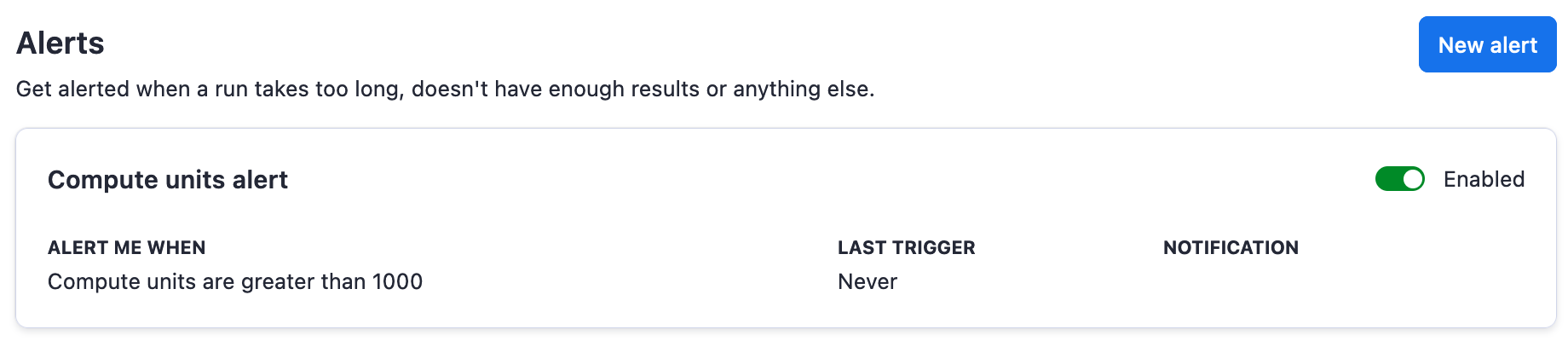The height and width of the screenshot is (341, 1568).
Task: Click the NOTIFICATION column label
Action: tap(1231, 248)
